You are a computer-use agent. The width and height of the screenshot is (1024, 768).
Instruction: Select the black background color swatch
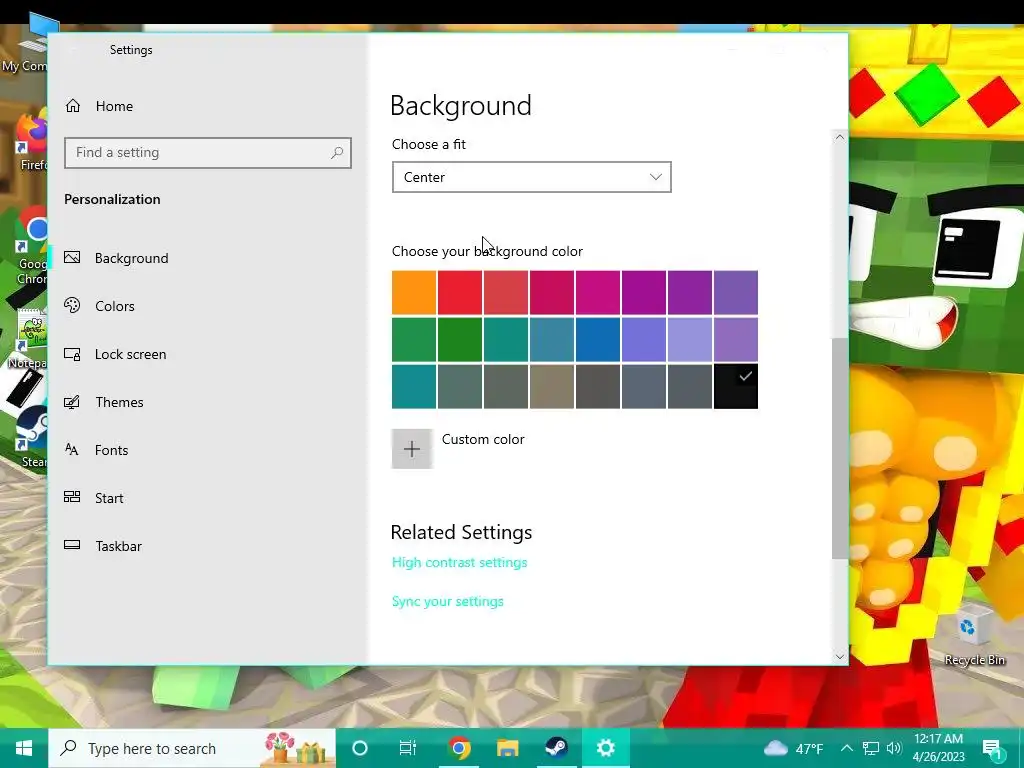pos(736,387)
